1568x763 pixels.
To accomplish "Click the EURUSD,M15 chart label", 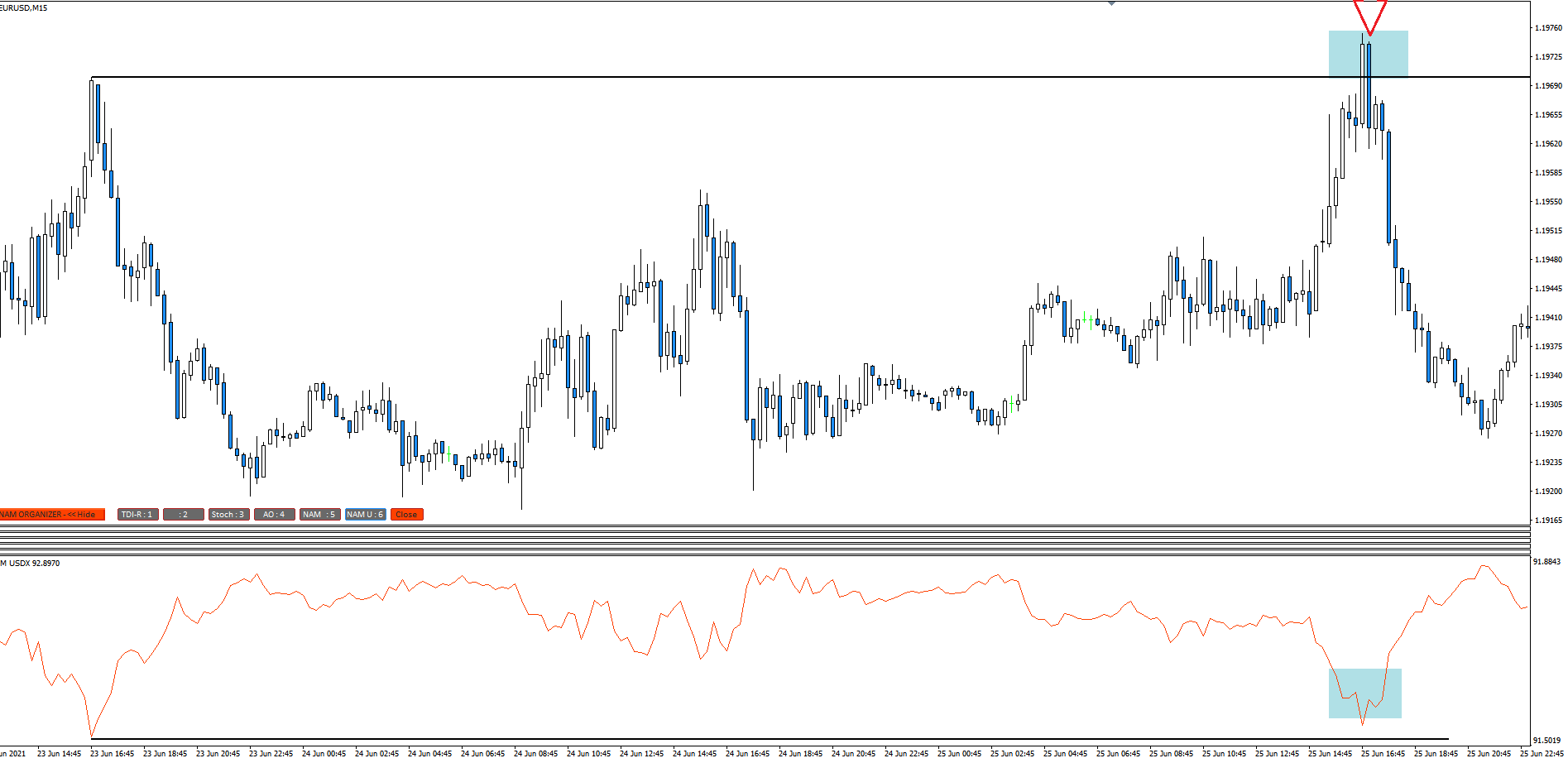I will [x=24, y=7].
